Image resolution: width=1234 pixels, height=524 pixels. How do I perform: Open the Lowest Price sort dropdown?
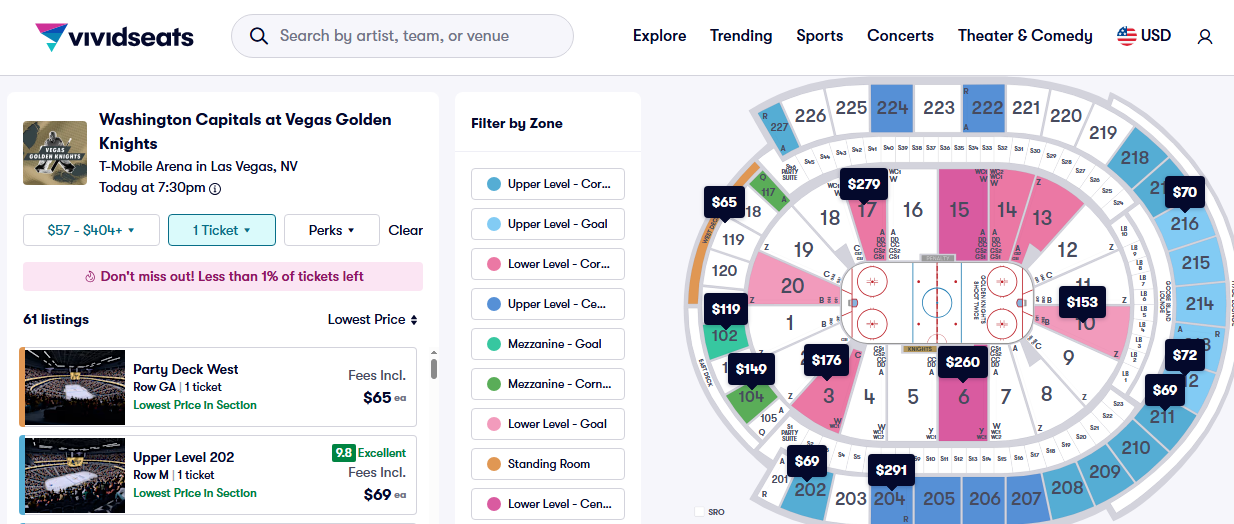click(x=372, y=320)
